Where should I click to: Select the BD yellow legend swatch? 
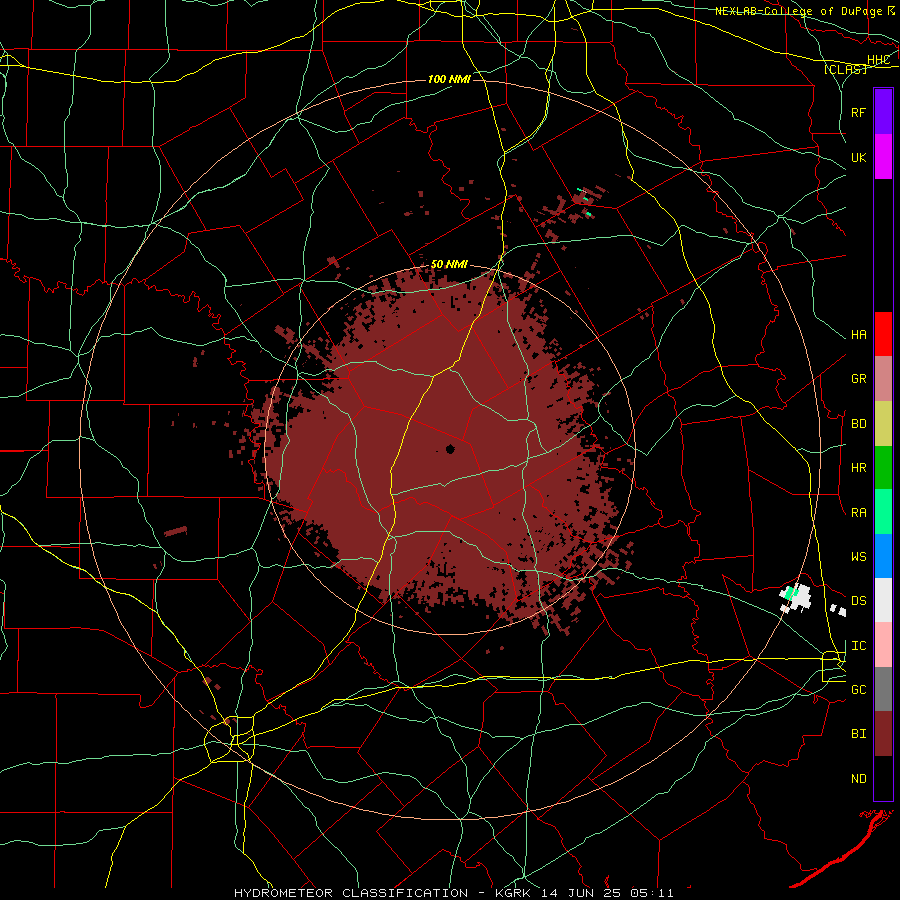pyautogui.click(x=883, y=424)
